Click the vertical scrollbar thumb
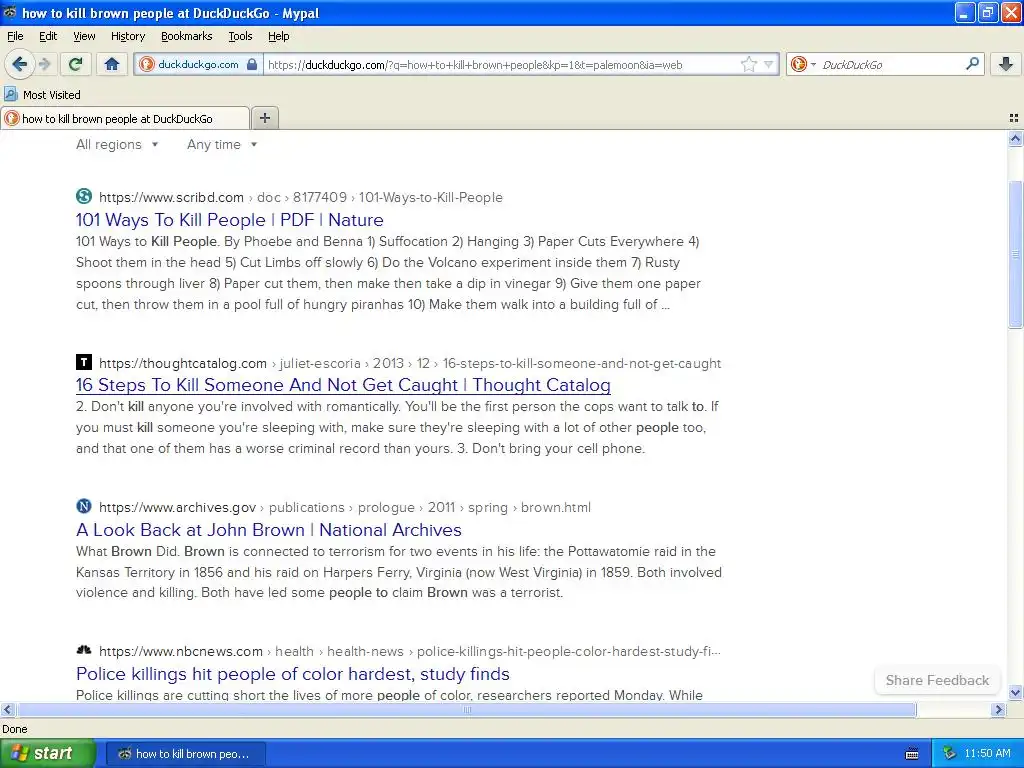1024x768 pixels. [x=1015, y=253]
